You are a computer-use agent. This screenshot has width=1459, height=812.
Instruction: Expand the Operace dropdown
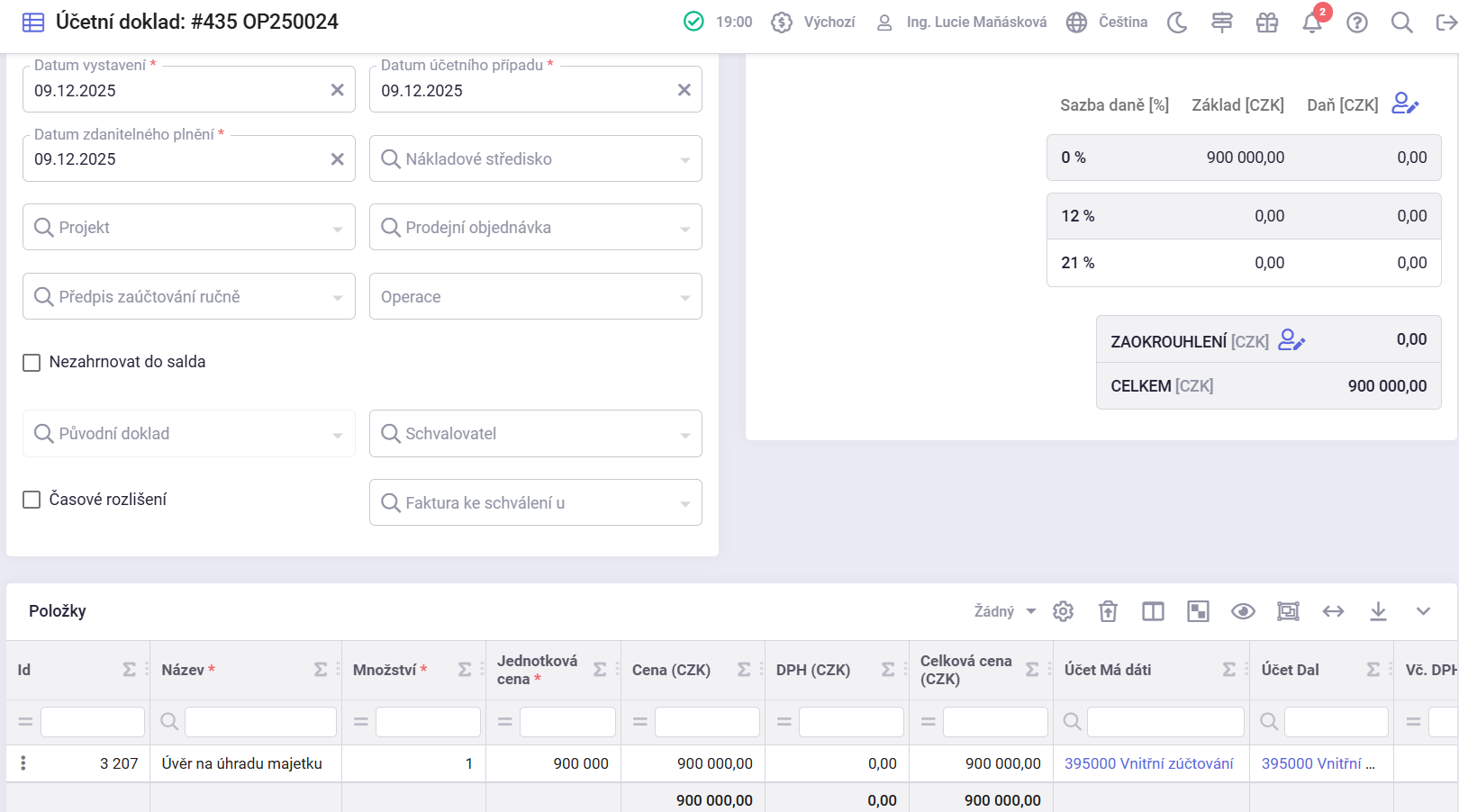tap(535, 297)
